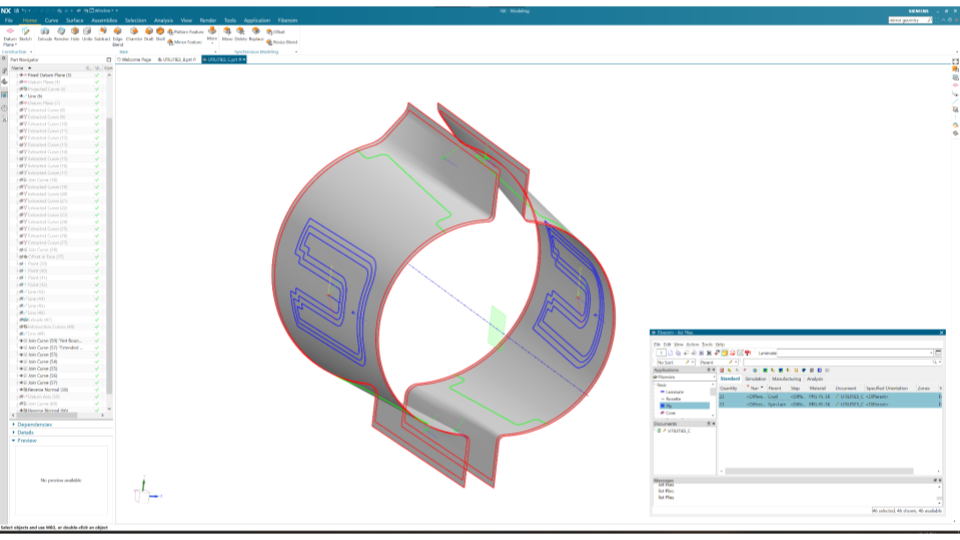
Task: Toggle visibility check for Fixed Datum Plane (3)
Action: point(97,75)
